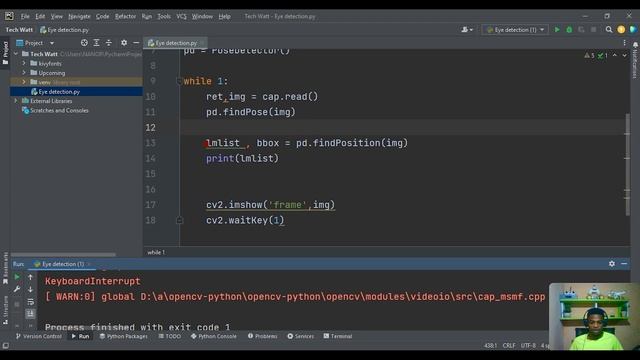Open the Tools menu
Viewport: 640px width, 360px height.
tap(164, 16)
